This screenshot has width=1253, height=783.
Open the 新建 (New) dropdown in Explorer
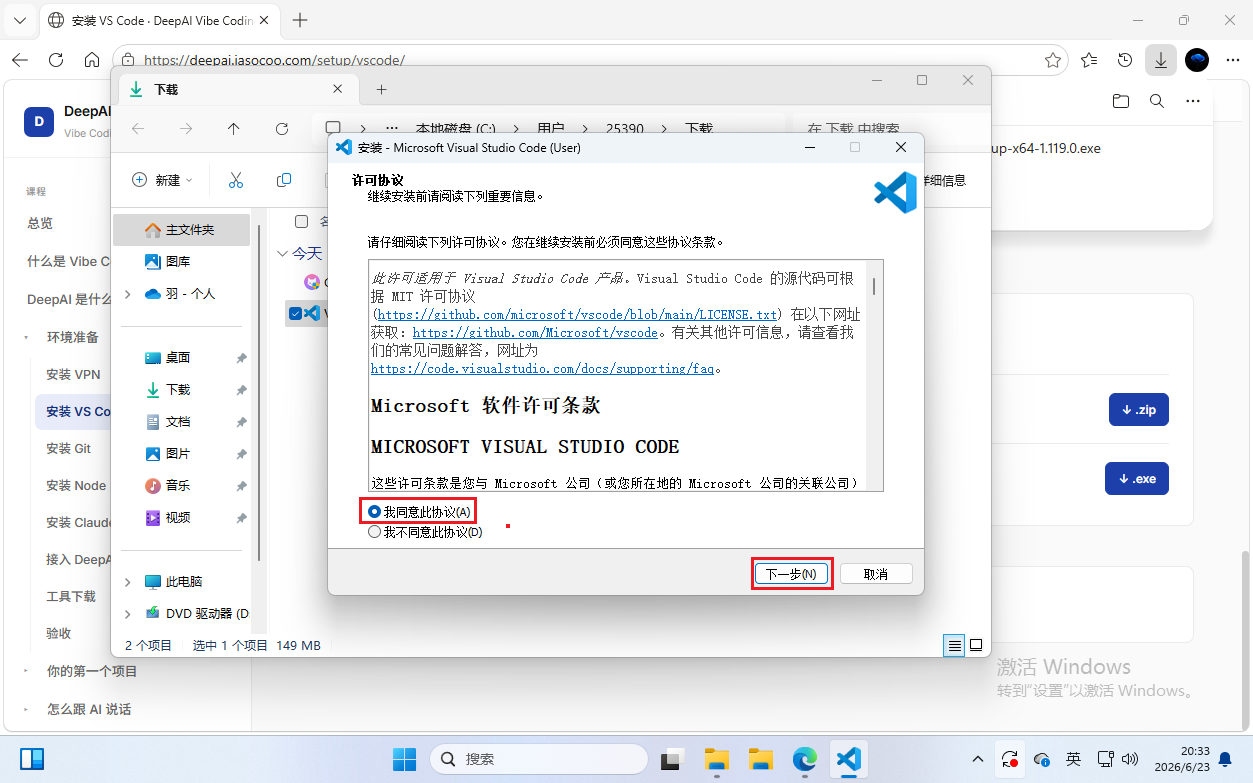pyautogui.click(x=162, y=180)
